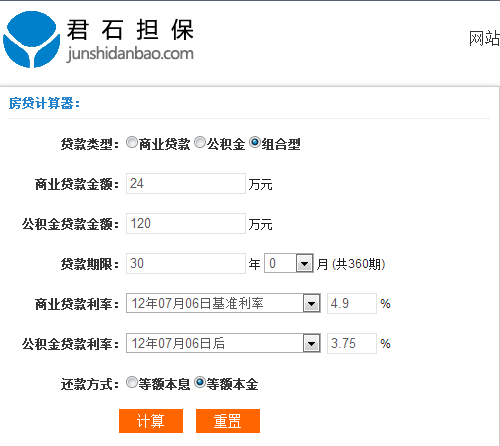The width and height of the screenshot is (500, 446).
Task: Open the 网站 navigation menu item
Action: (484, 38)
